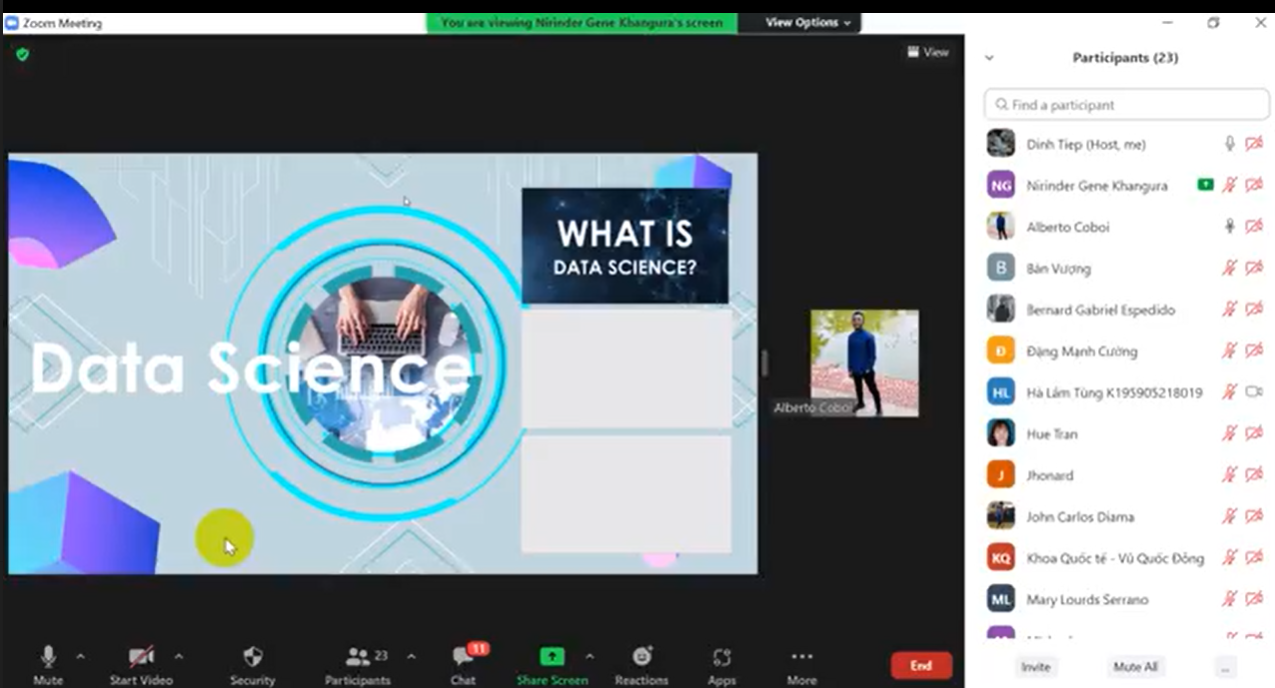1275x688 pixels.
Task: Click the green encryption shield icon
Action: tap(22, 54)
